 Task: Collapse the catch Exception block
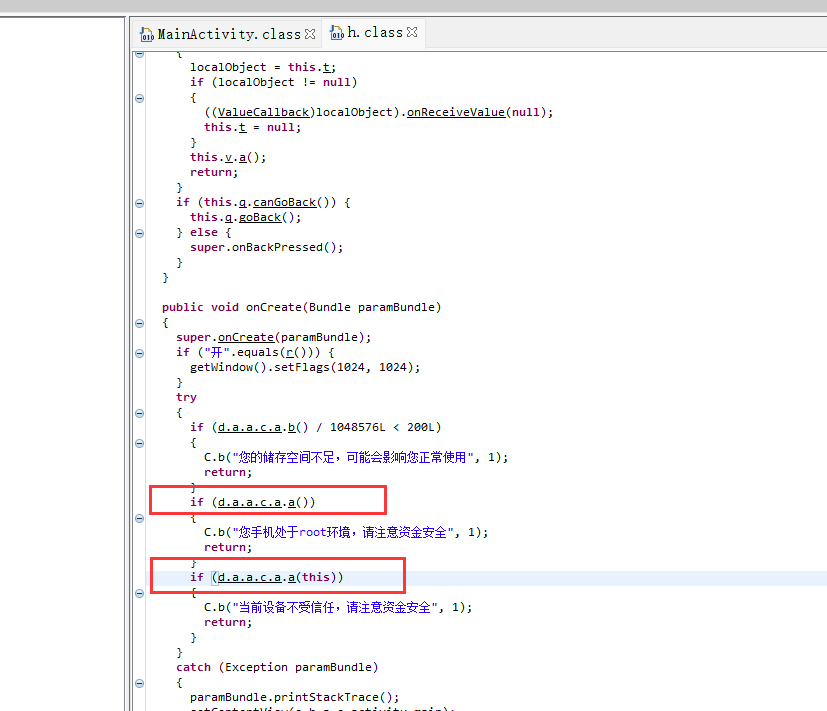click(x=140, y=683)
